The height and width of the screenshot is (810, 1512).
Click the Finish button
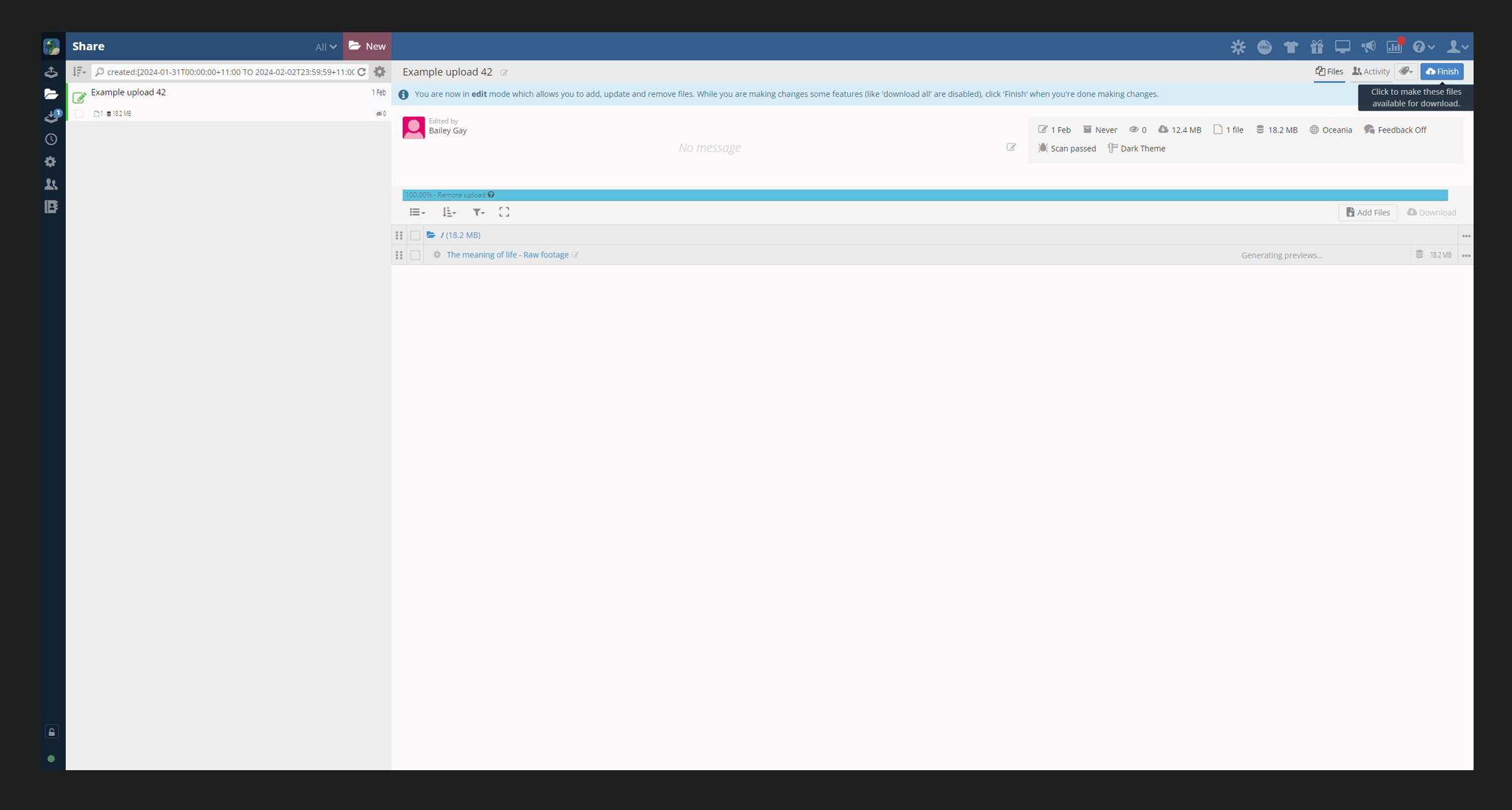coord(1441,71)
